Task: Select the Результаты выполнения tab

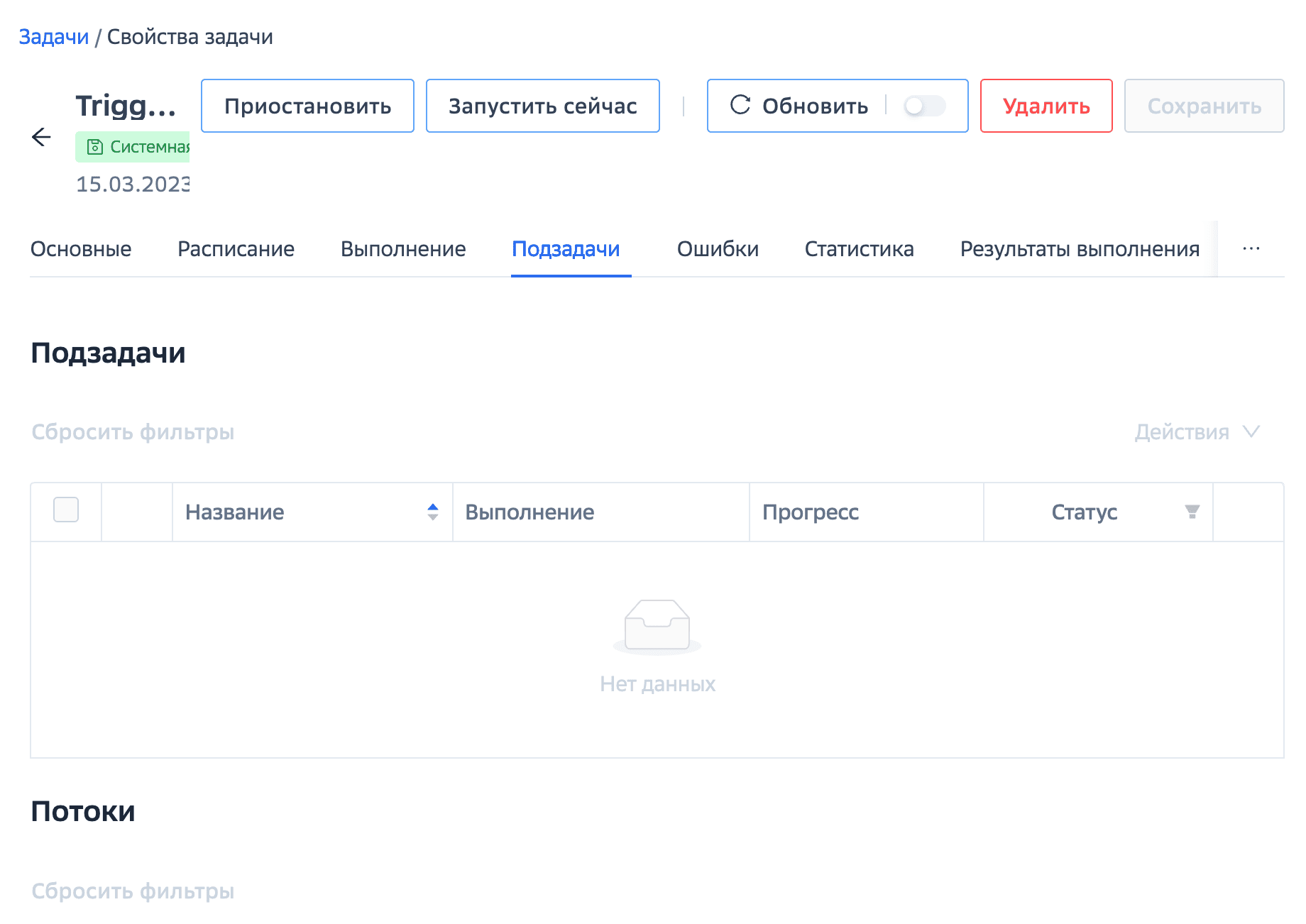Action: point(1079,249)
